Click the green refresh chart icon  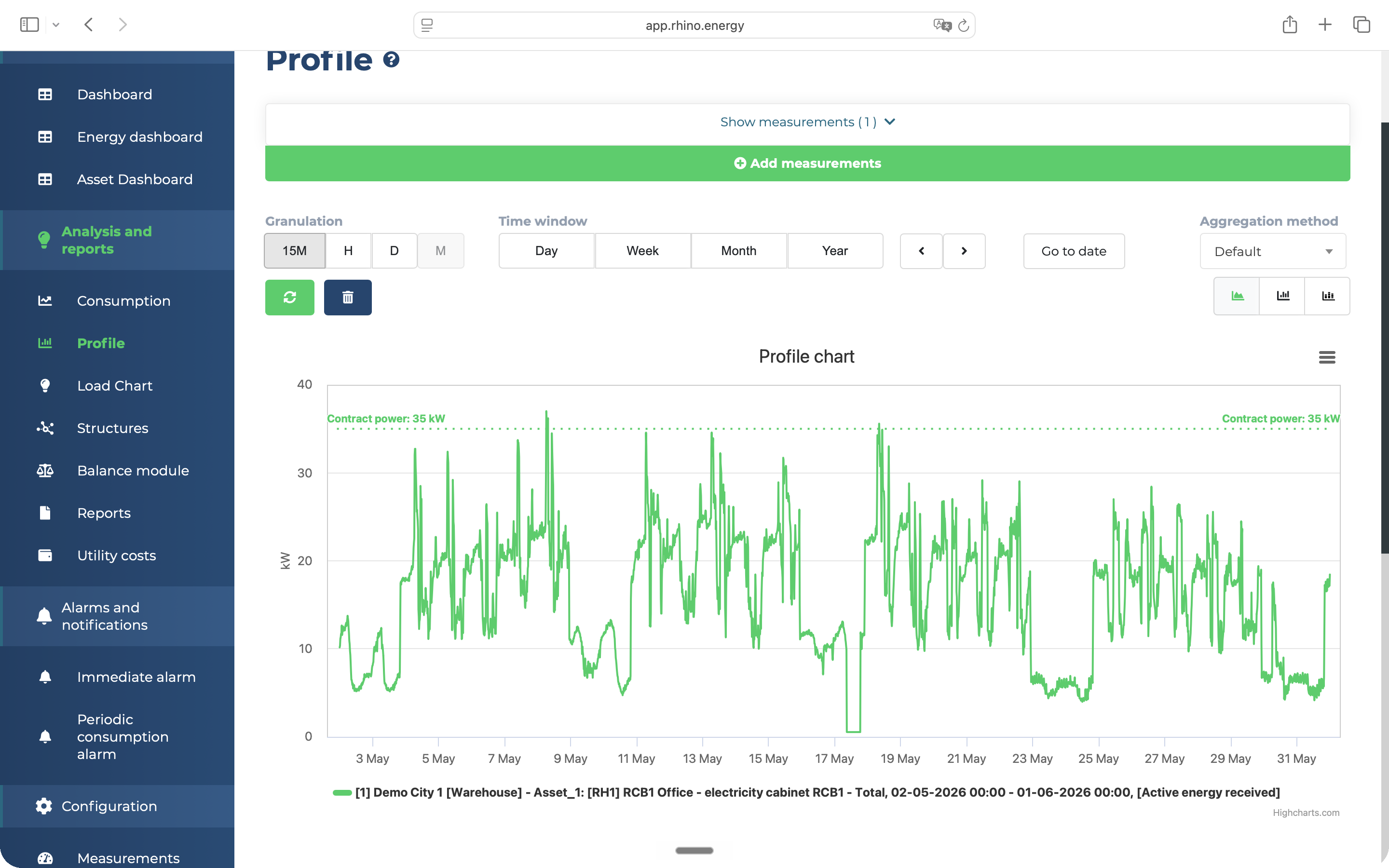(289, 298)
